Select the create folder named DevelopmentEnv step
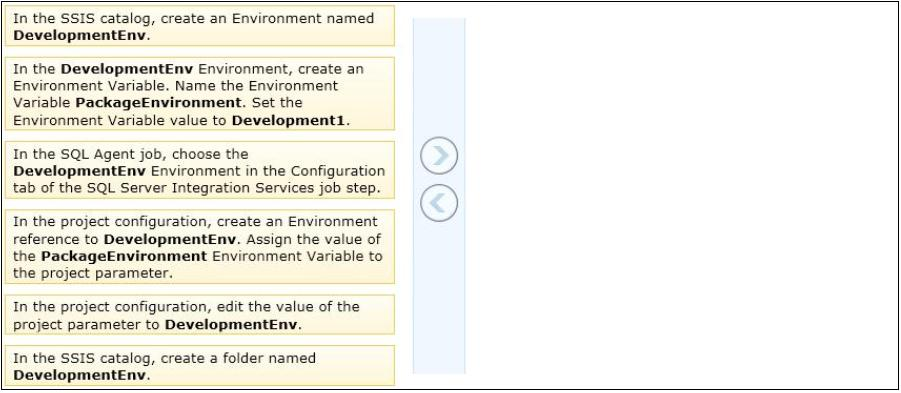901x393 pixels. (x=200, y=365)
